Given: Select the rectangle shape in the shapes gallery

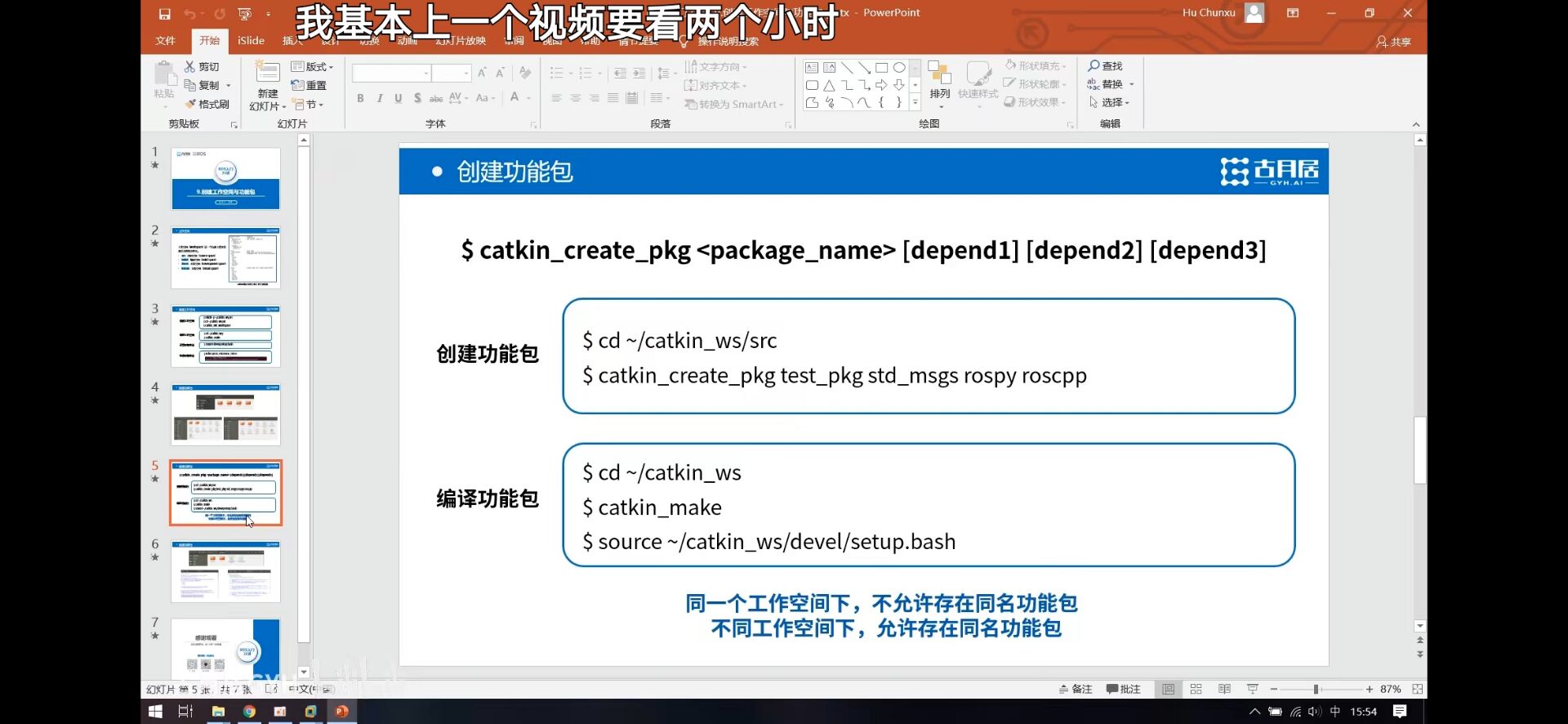Looking at the screenshot, I should tap(881, 68).
